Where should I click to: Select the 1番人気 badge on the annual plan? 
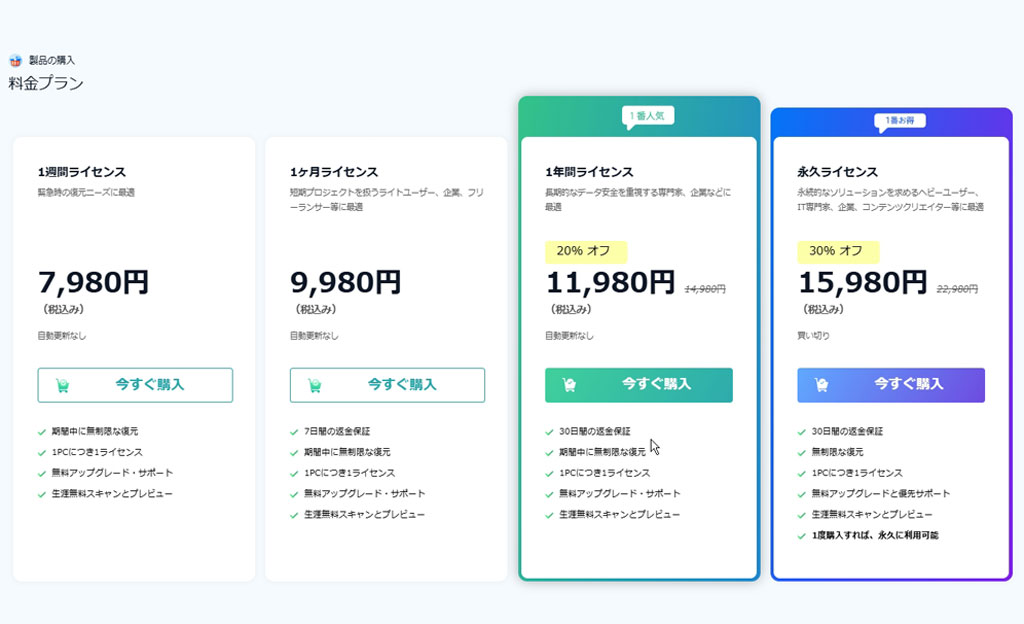(648, 116)
